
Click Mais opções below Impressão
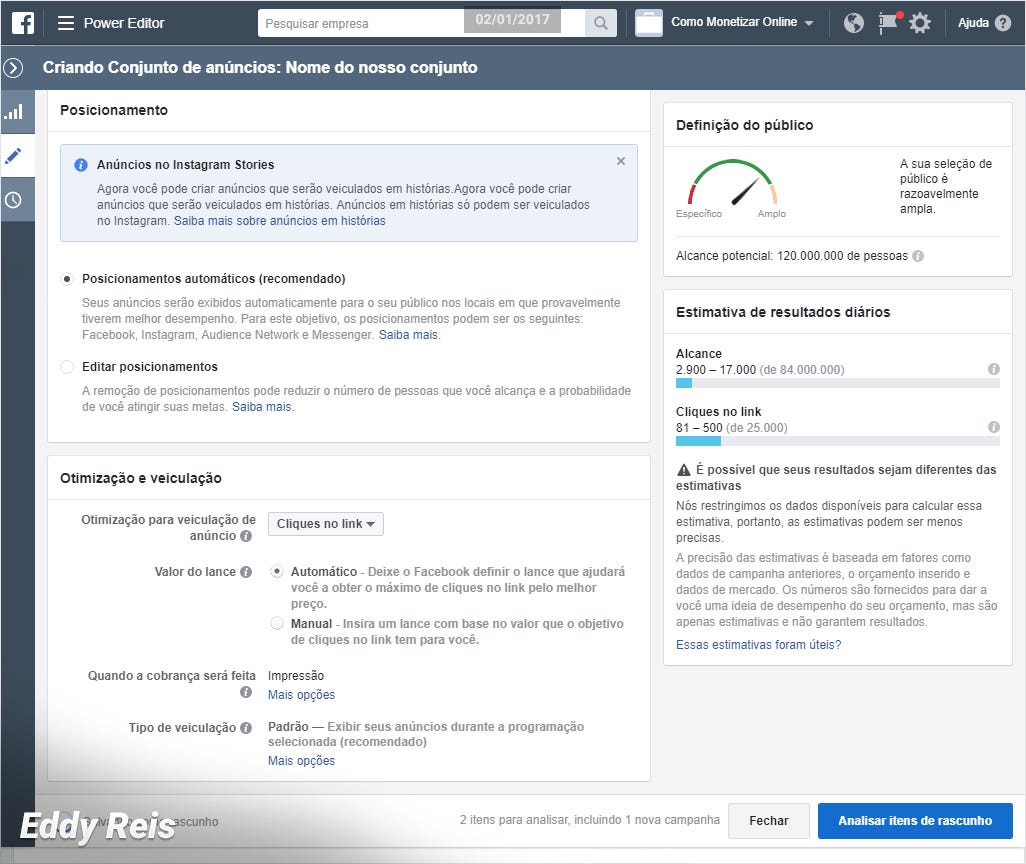pyautogui.click(x=301, y=694)
